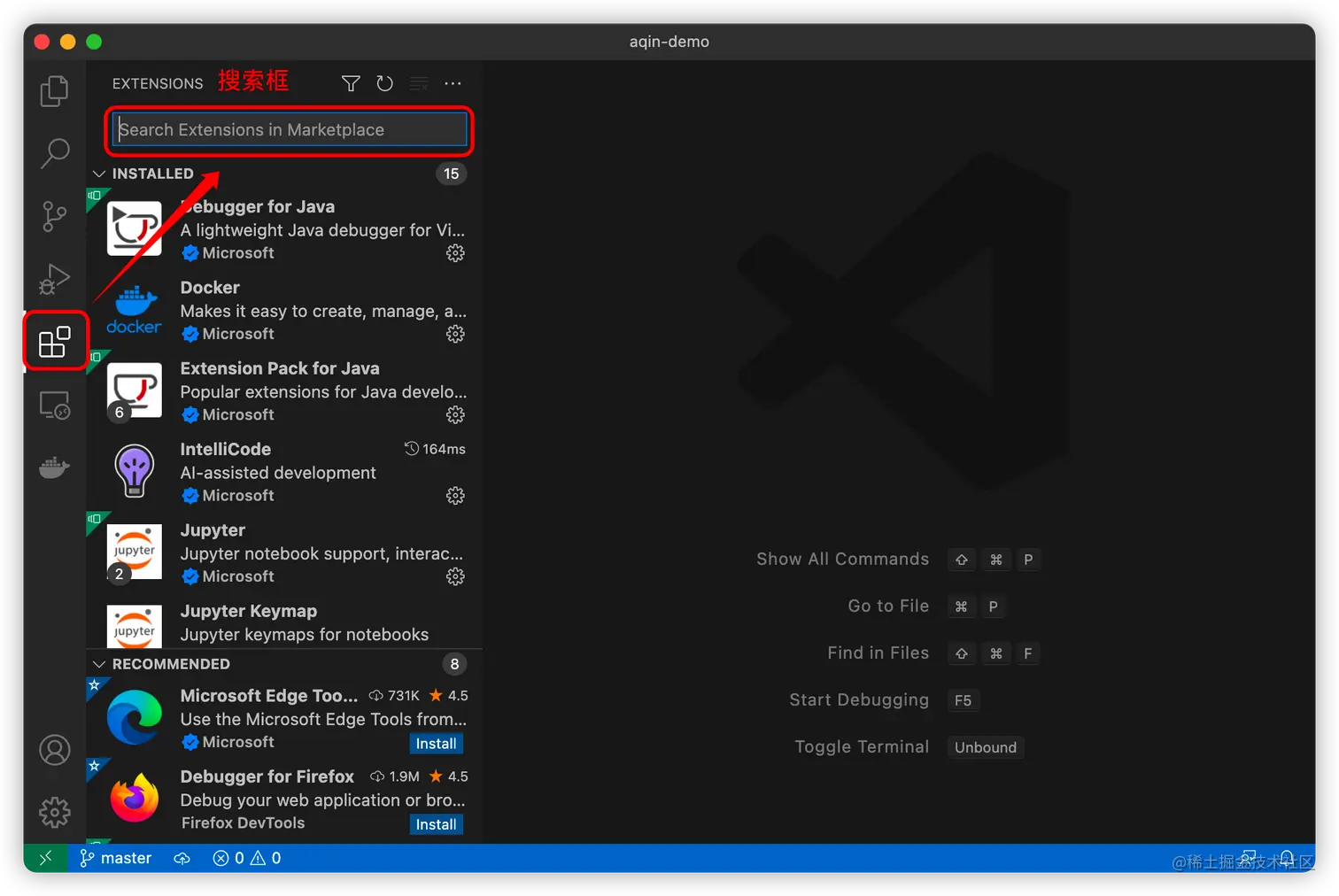Click the master branch in the status bar
1339x896 pixels.
click(x=115, y=858)
